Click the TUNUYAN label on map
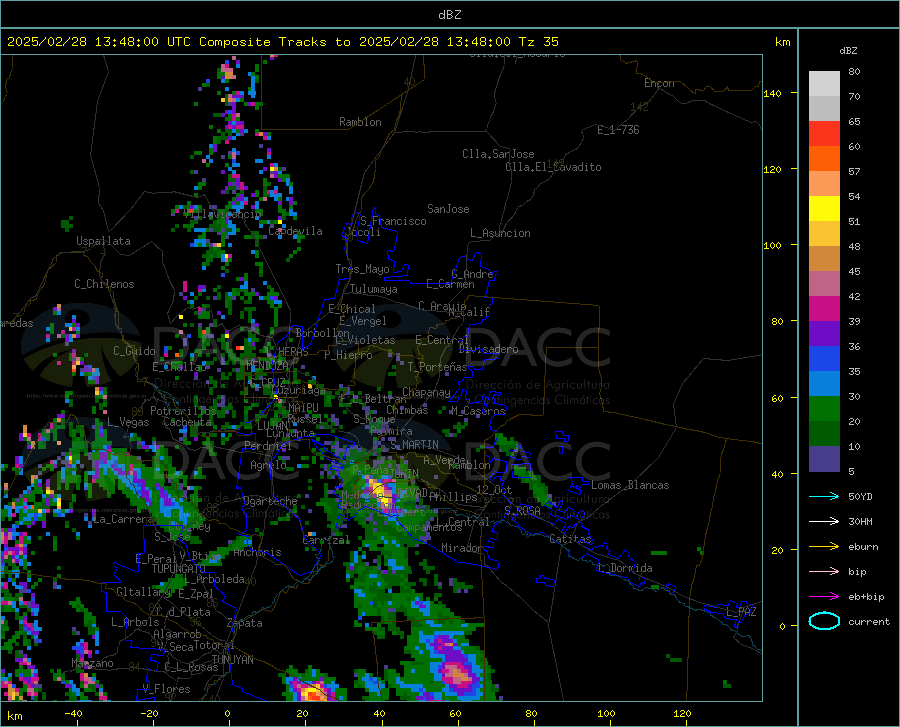Image resolution: width=900 pixels, height=727 pixels. 232,659
